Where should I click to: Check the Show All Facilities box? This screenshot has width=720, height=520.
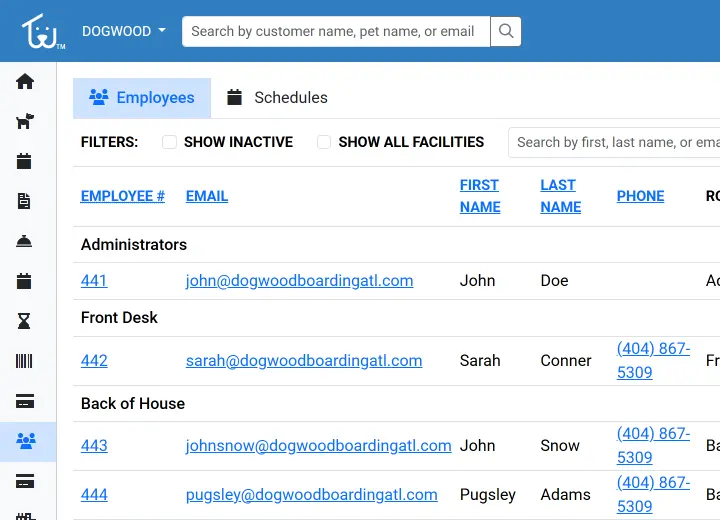(324, 142)
